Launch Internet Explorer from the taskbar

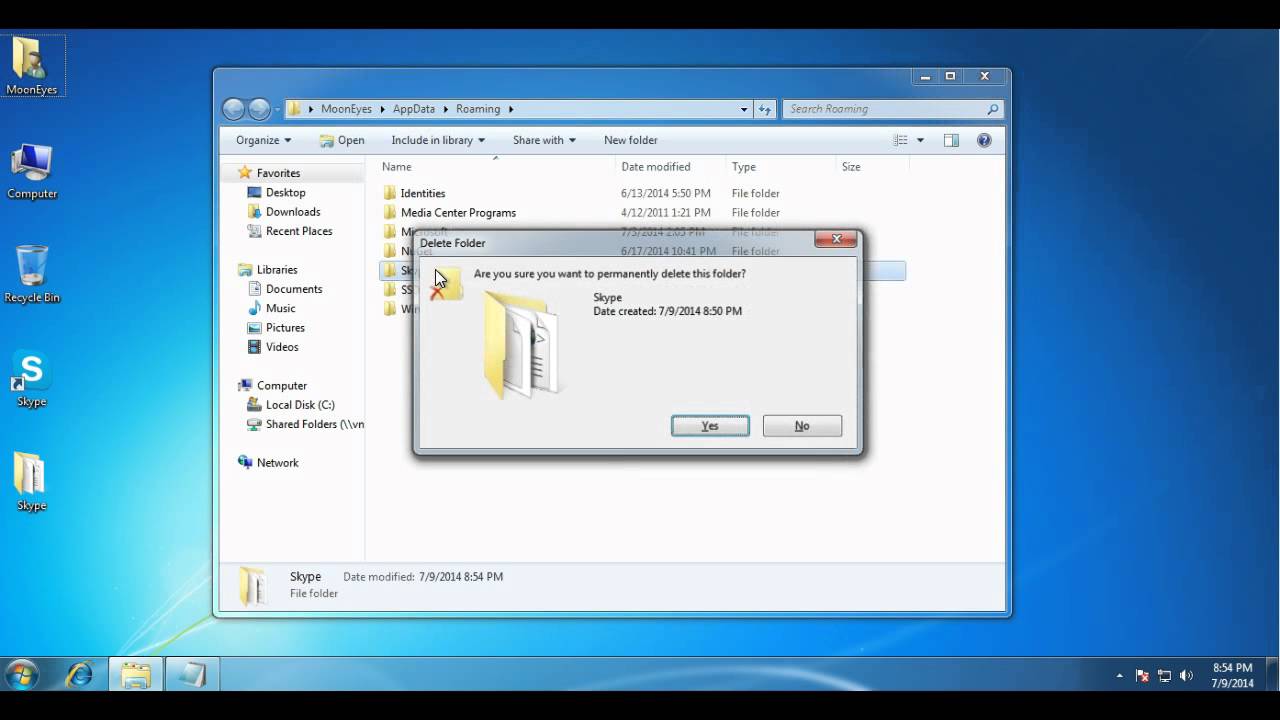pos(79,675)
